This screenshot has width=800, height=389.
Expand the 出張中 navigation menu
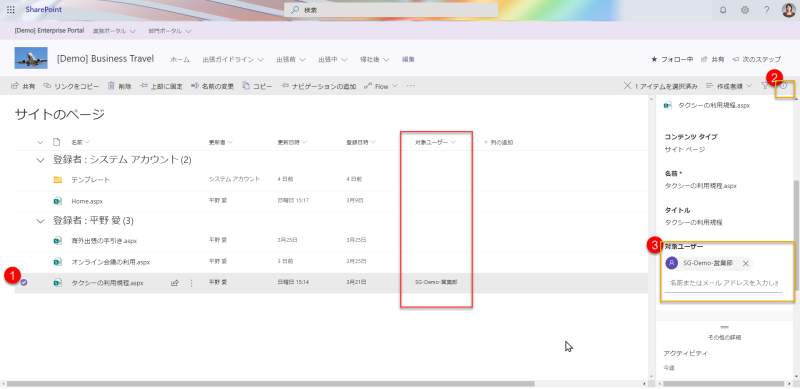[x=333, y=60]
